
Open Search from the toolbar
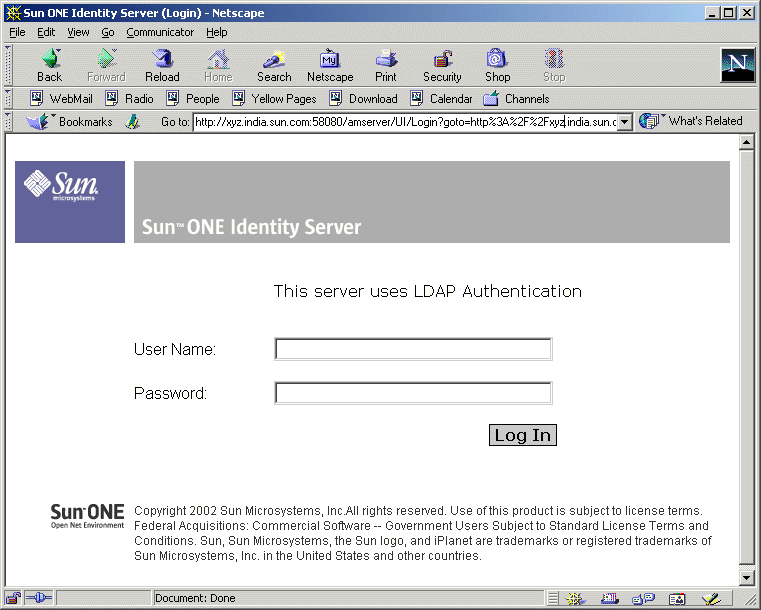tap(274, 66)
